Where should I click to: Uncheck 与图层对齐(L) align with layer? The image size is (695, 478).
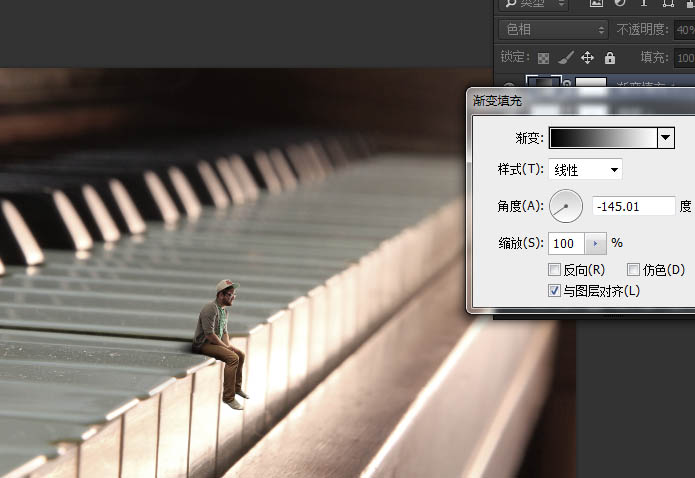[x=555, y=291]
